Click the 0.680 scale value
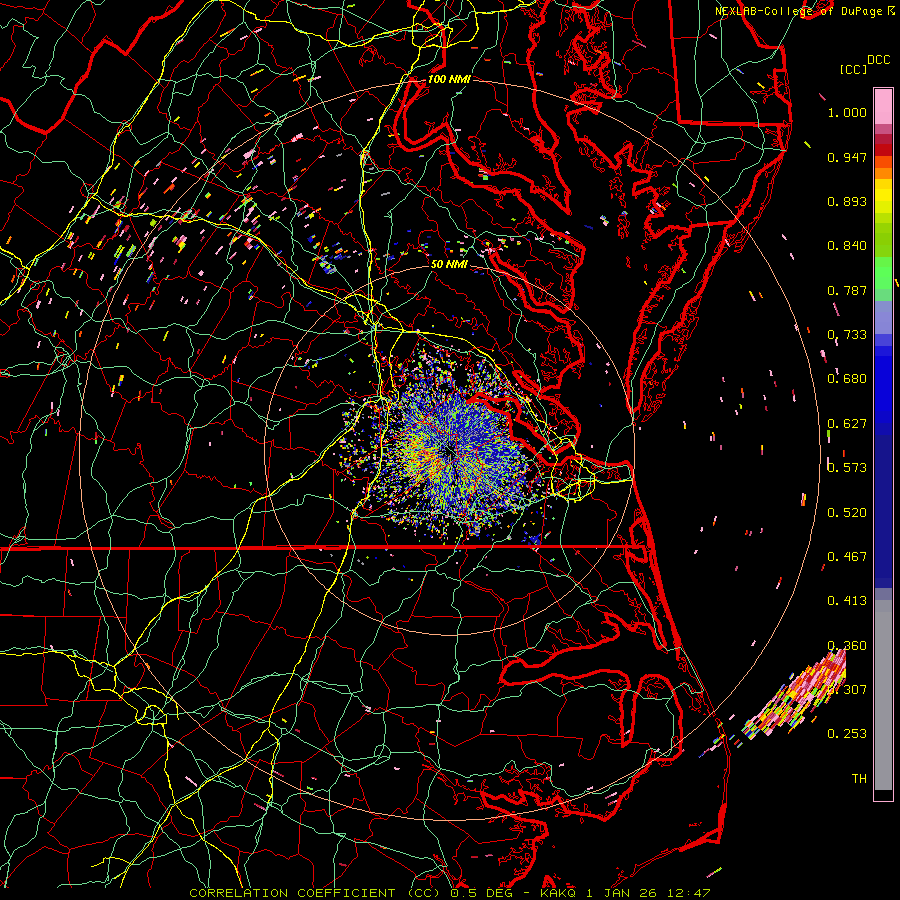Viewport: 900px width, 900px height. click(847, 379)
